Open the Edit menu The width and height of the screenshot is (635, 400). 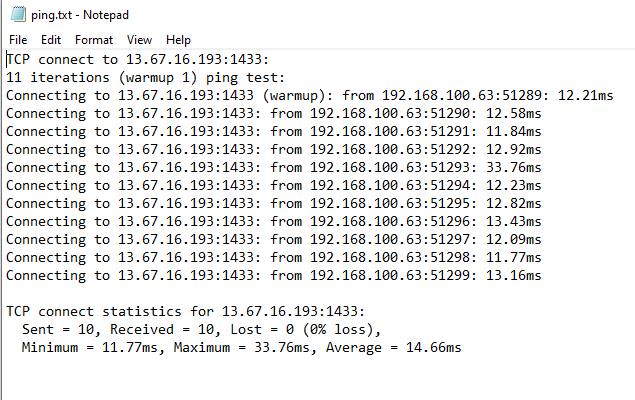pyautogui.click(x=51, y=40)
